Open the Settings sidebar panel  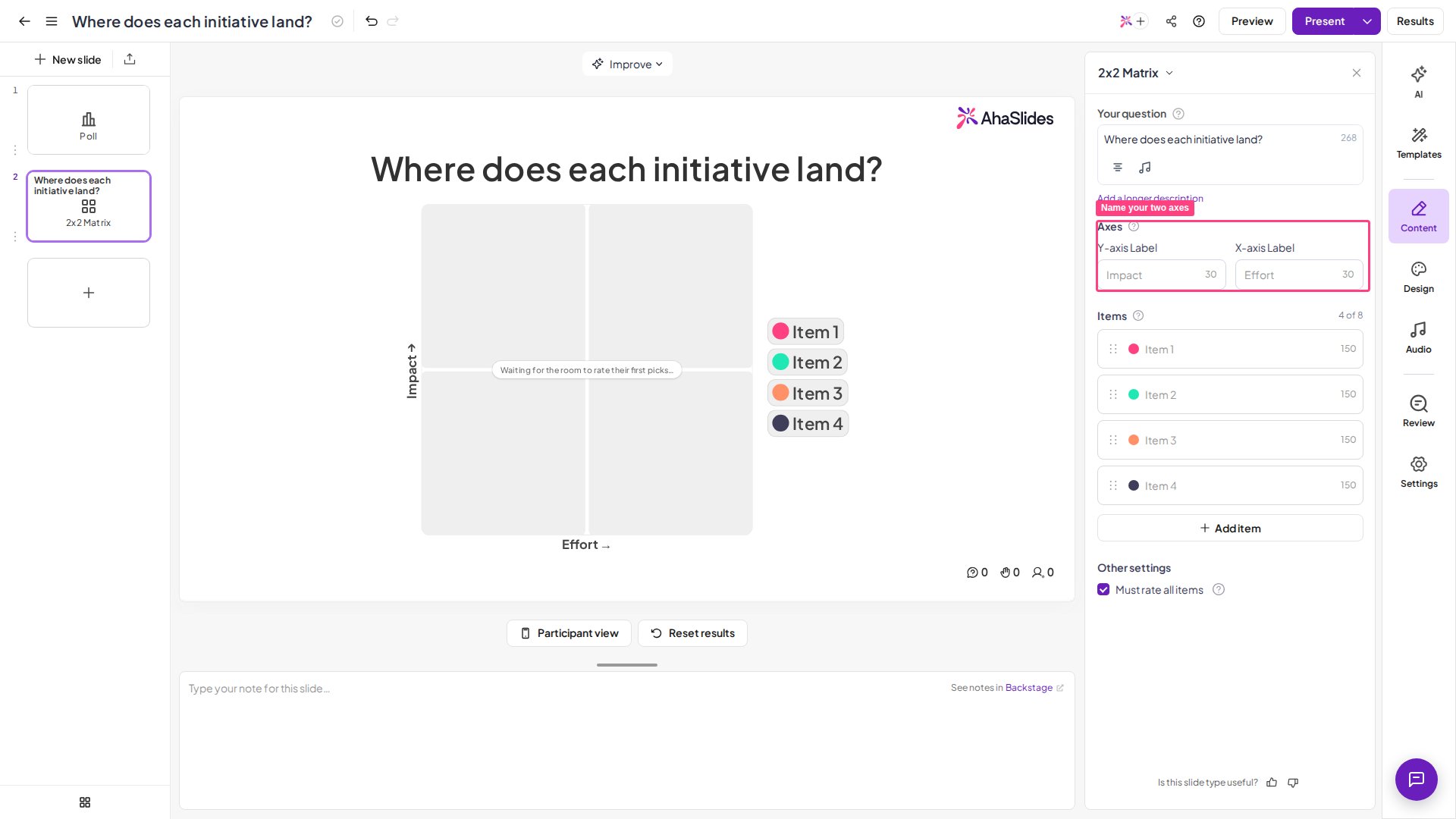[x=1419, y=472]
